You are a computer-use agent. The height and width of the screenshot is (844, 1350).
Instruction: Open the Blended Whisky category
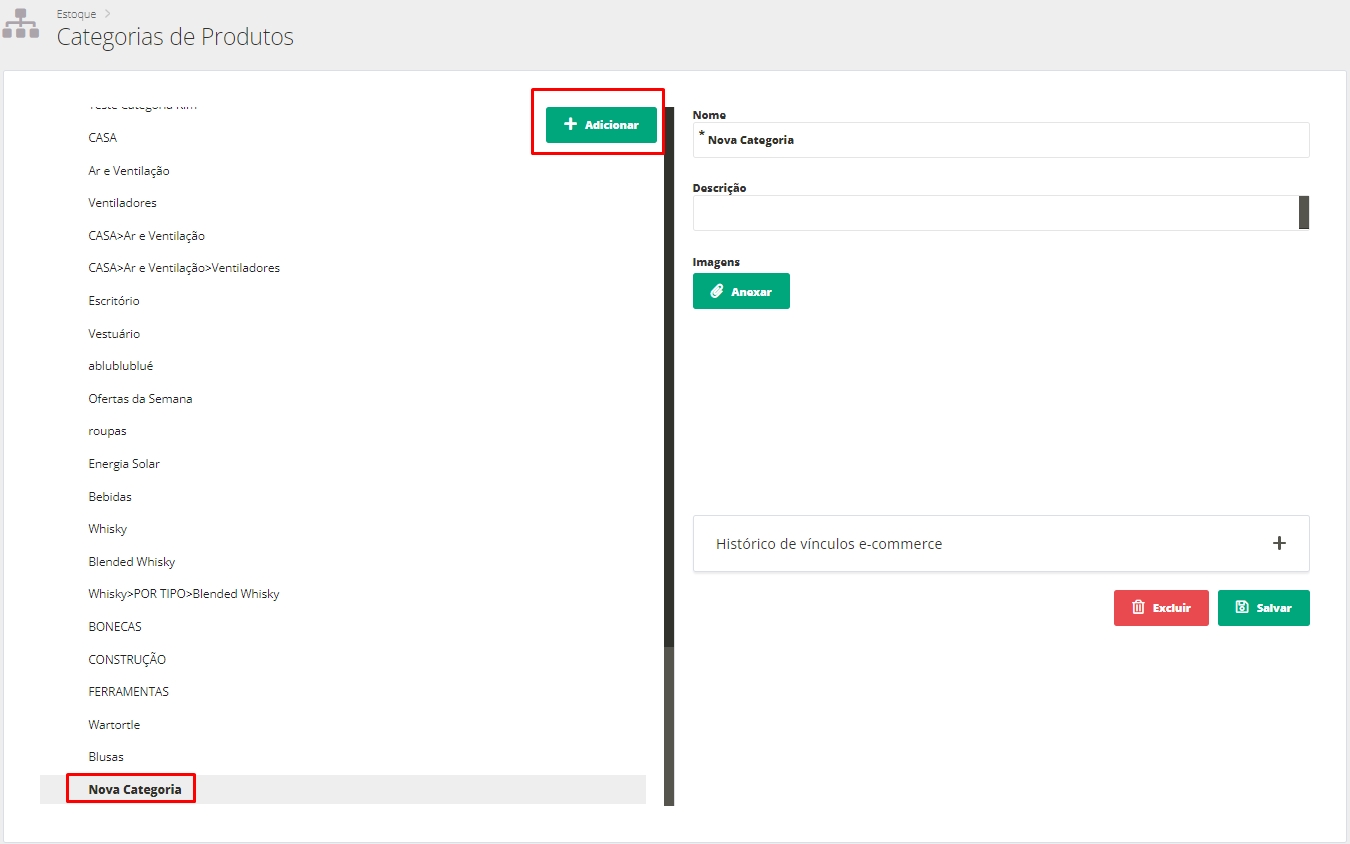click(x=131, y=562)
